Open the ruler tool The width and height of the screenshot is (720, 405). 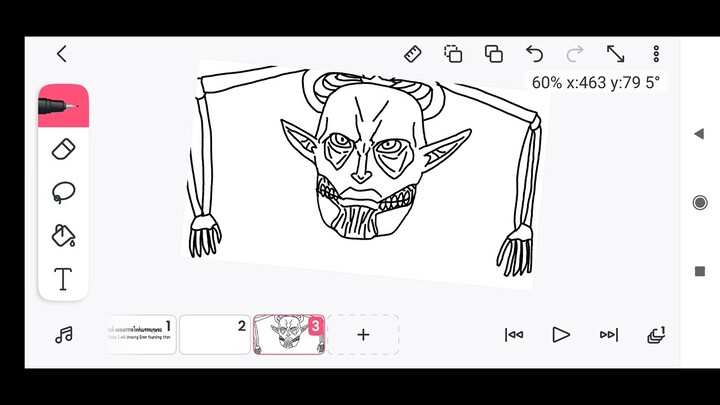(x=412, y=54)
